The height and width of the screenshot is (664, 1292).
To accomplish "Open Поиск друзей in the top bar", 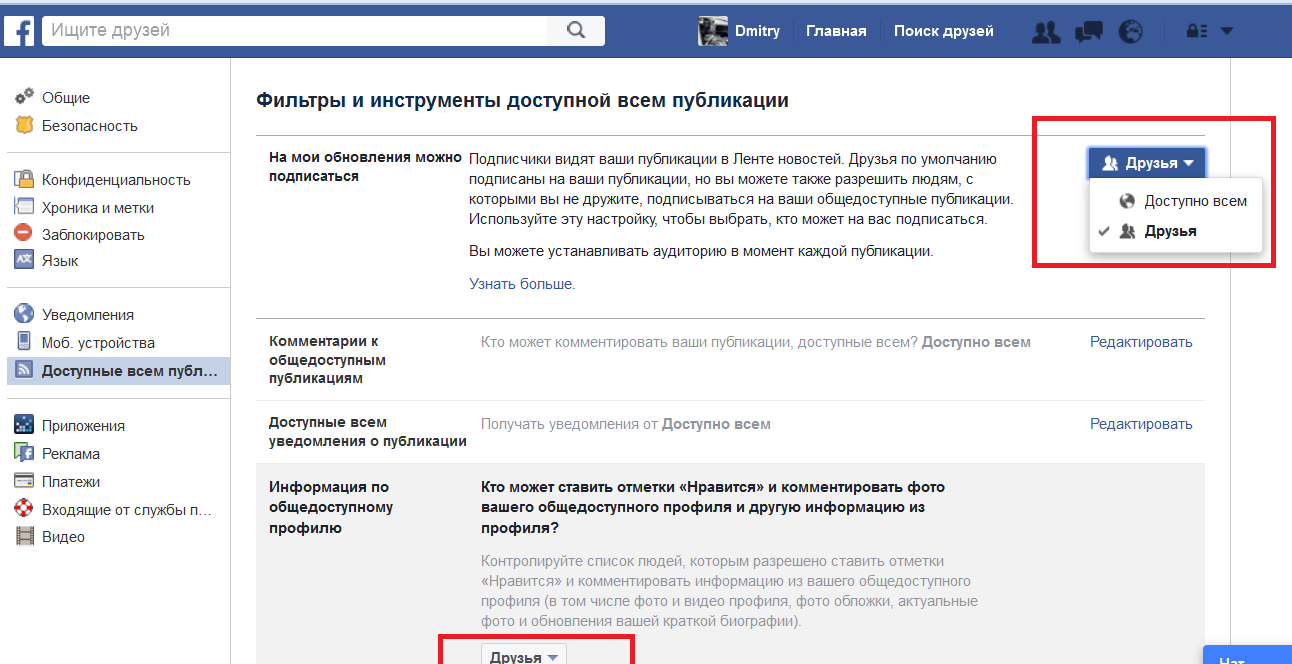I will pos(944,31).
